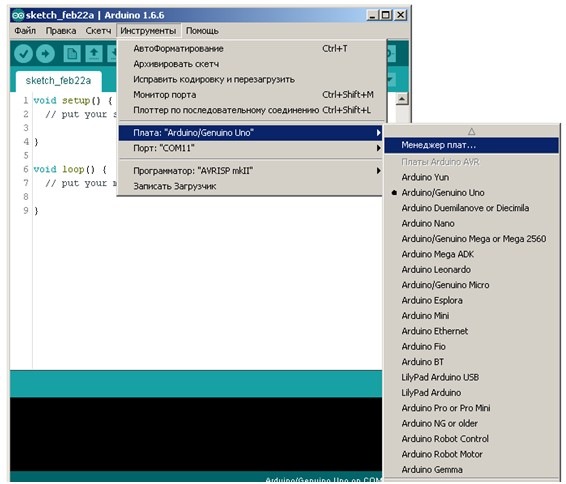Select Arduino Pro or Pro Mini board
The width and height of the screenshot is (566, 484).
pyautogui.click(x=471, y=408)
